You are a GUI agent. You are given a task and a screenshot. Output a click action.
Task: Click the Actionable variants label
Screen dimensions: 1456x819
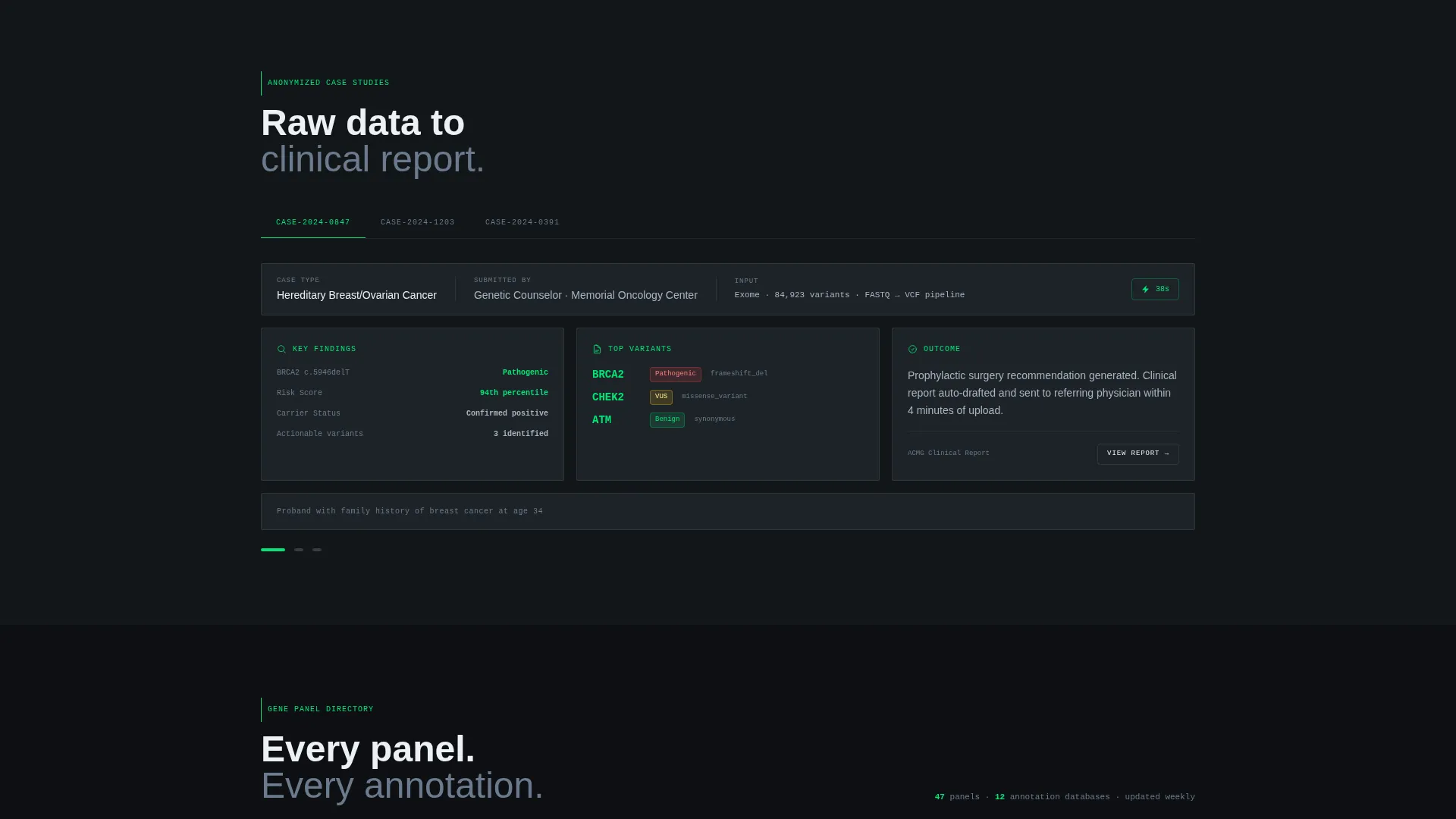(x=319, y=434)
